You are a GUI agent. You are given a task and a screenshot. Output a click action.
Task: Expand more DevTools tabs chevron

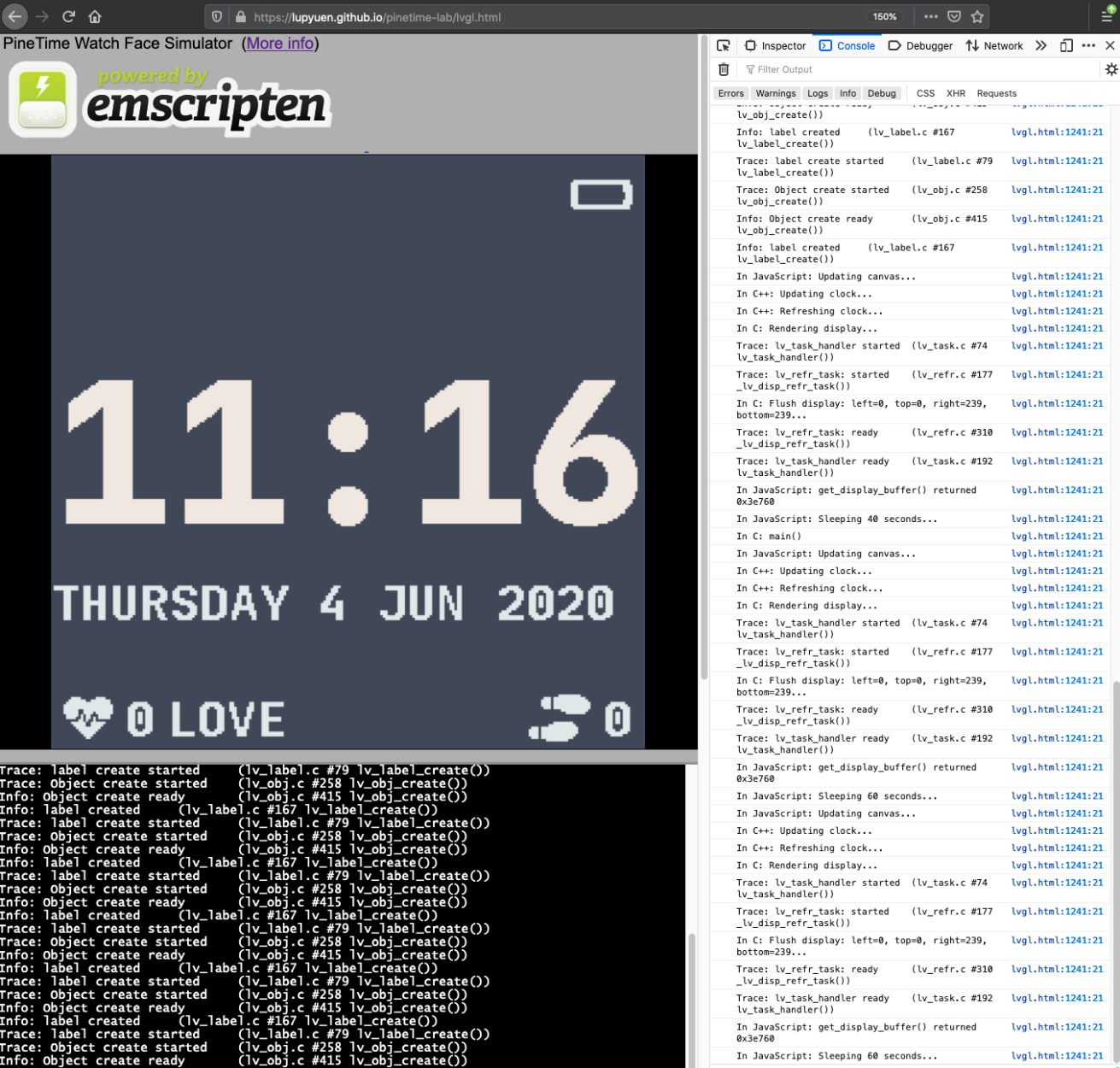tap(1041, 45)
